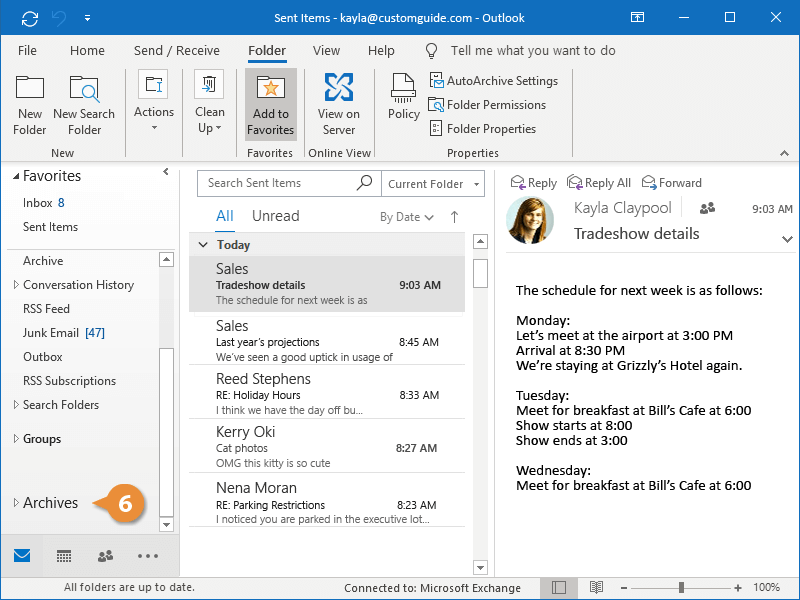The image size is (800, 600).
Task: Open the navigation more options ellipsis
Action: pos(147,556)
